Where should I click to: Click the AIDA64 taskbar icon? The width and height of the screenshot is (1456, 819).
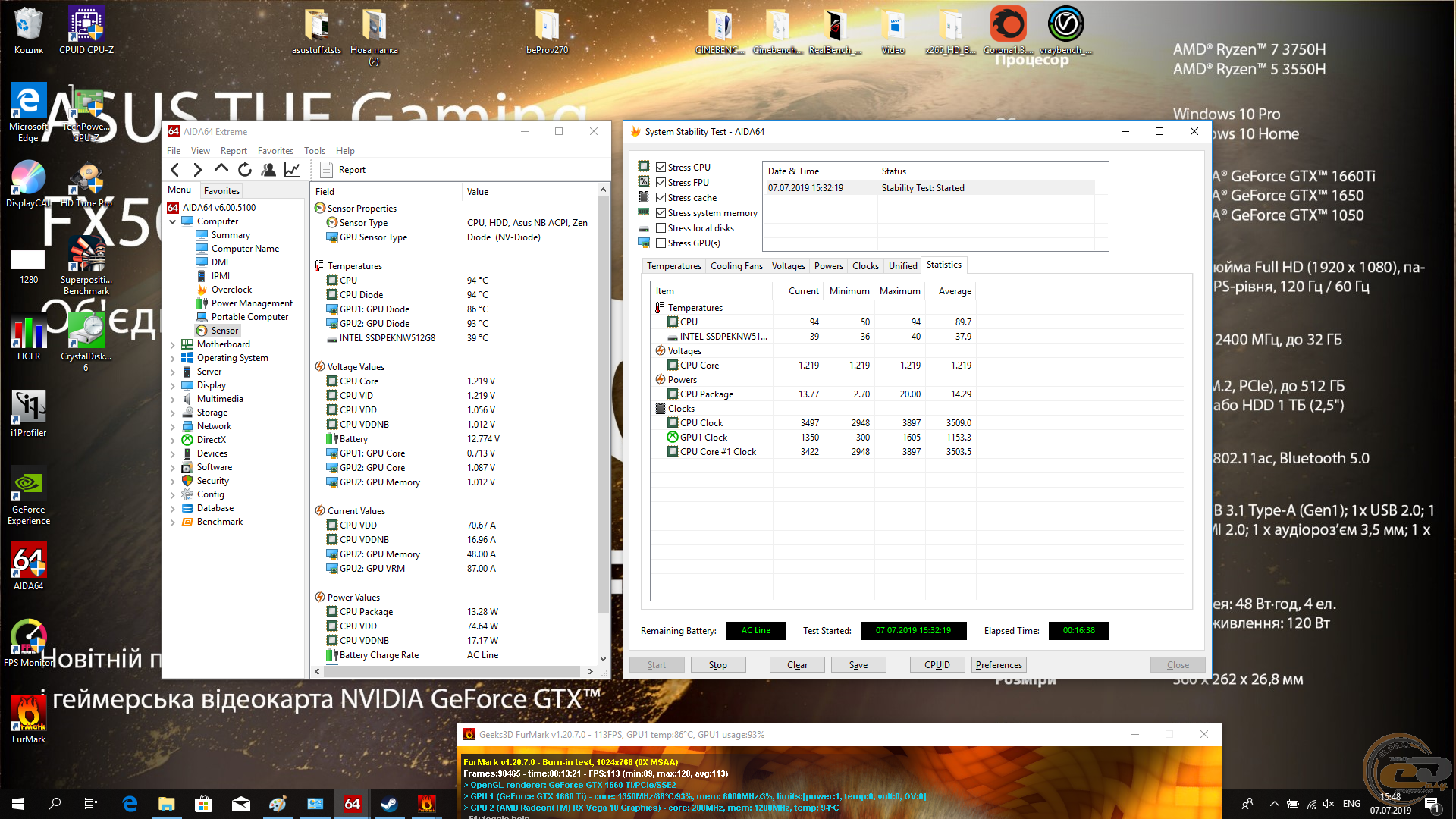pyautogui.click(x=353, y=804)
